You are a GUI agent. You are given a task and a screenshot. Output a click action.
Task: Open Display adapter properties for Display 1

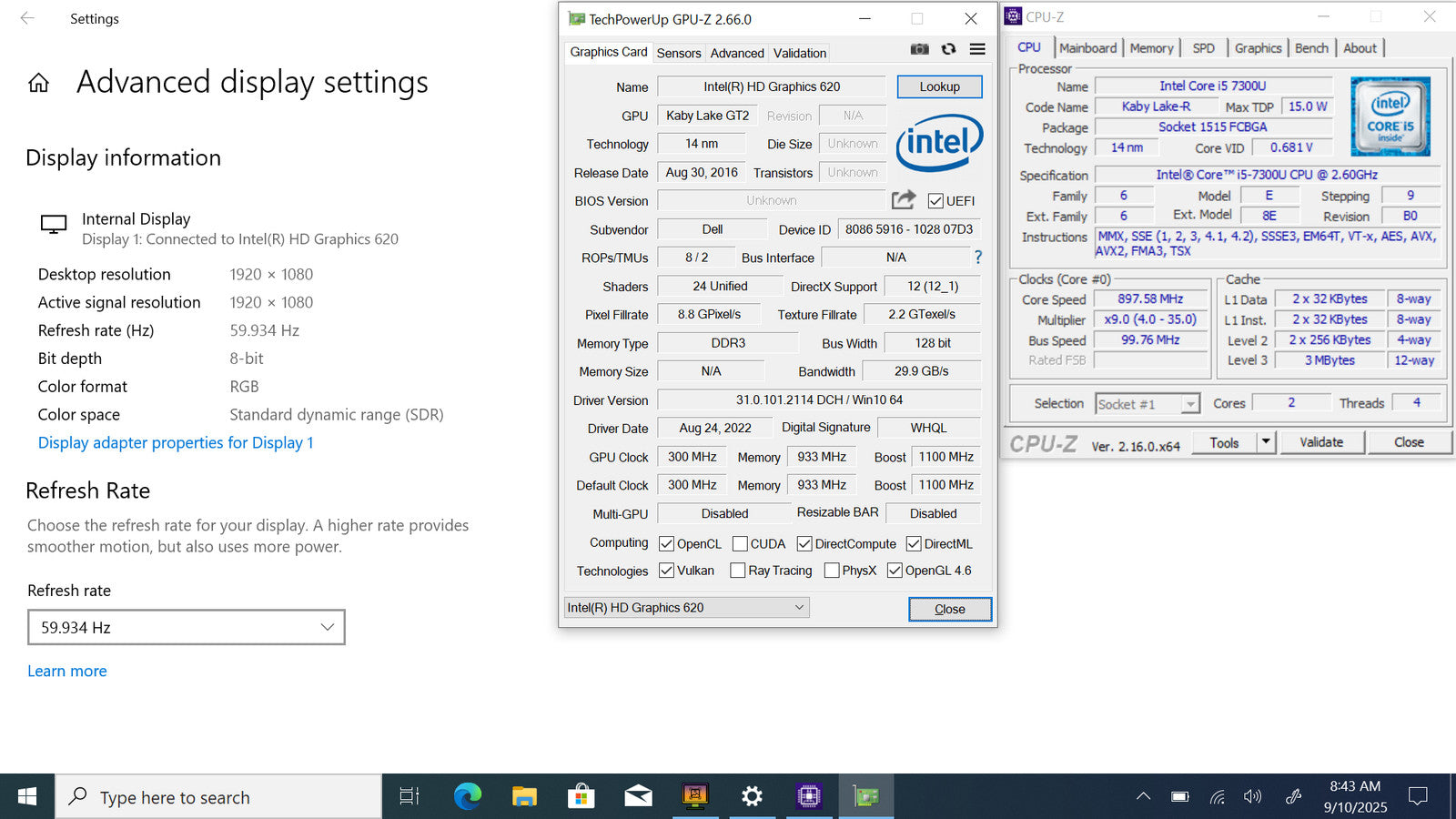click(176, 443)
